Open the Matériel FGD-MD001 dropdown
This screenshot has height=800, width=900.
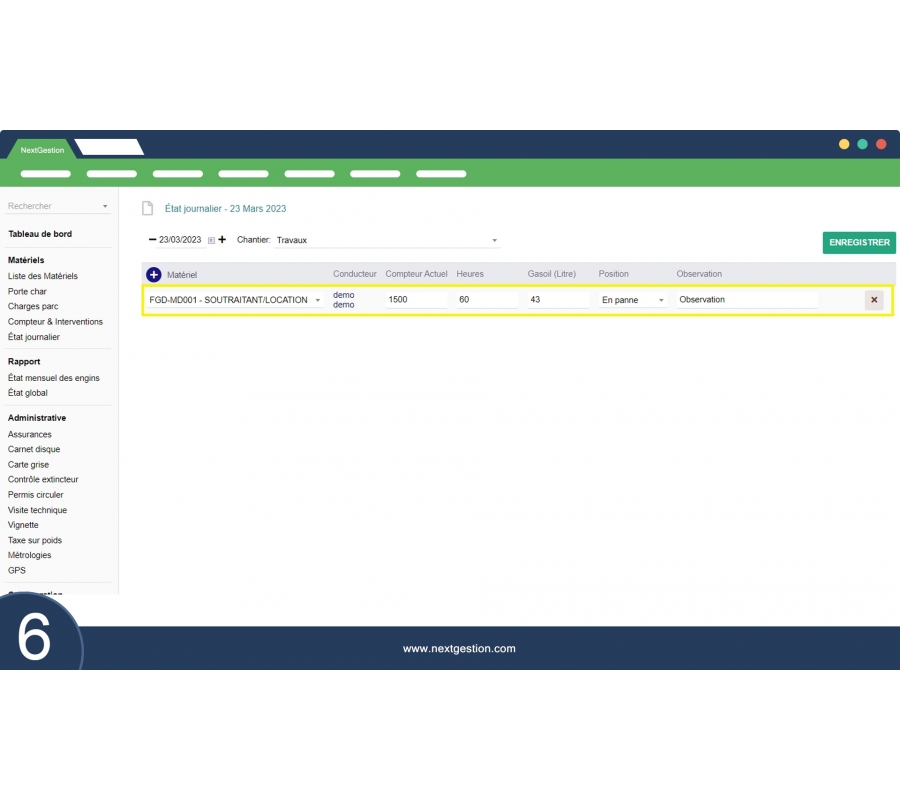[x=318, y=300]
